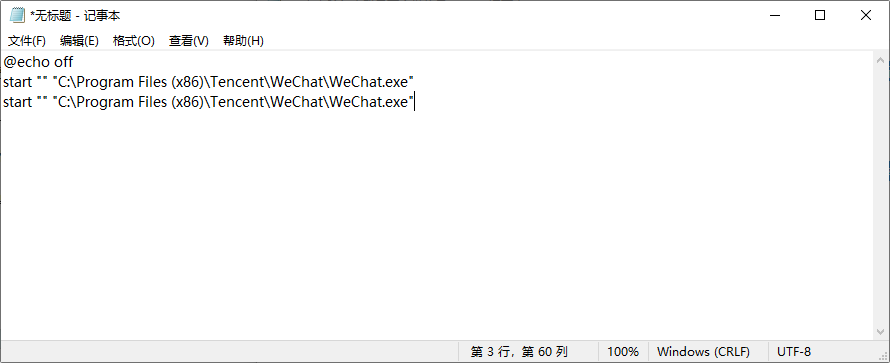Click the Notepad icon in title bar

[18, 15]
